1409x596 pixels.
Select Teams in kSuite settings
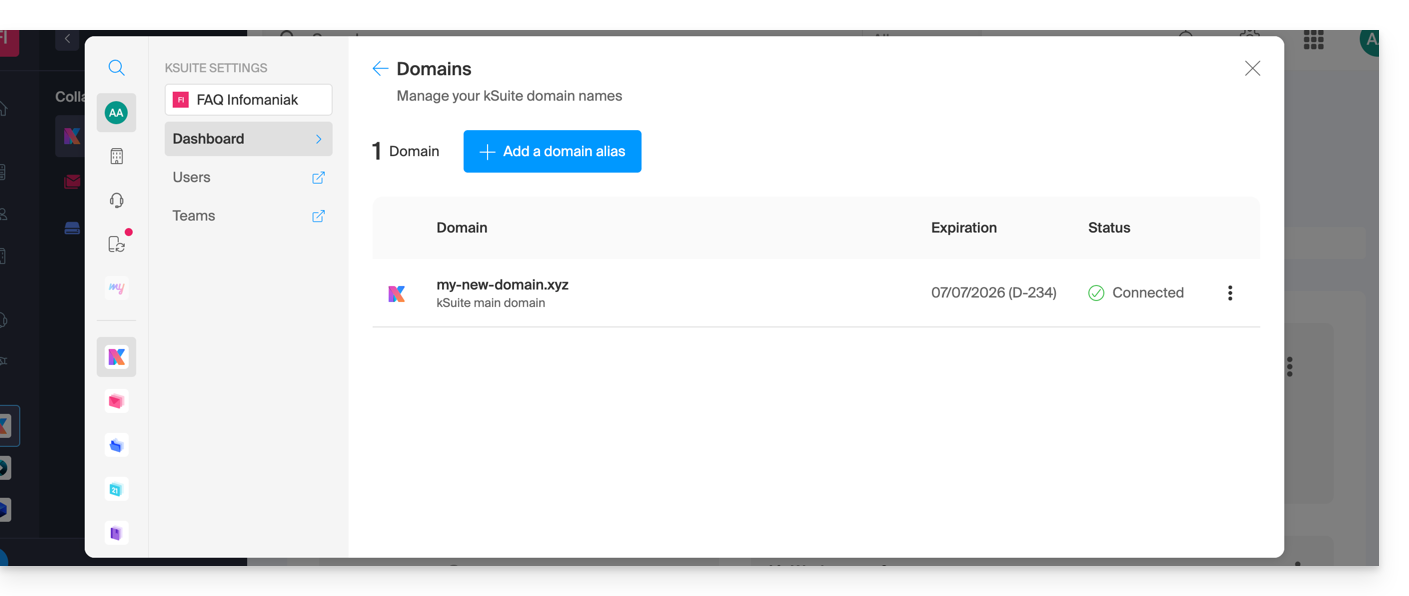point(194,216)
